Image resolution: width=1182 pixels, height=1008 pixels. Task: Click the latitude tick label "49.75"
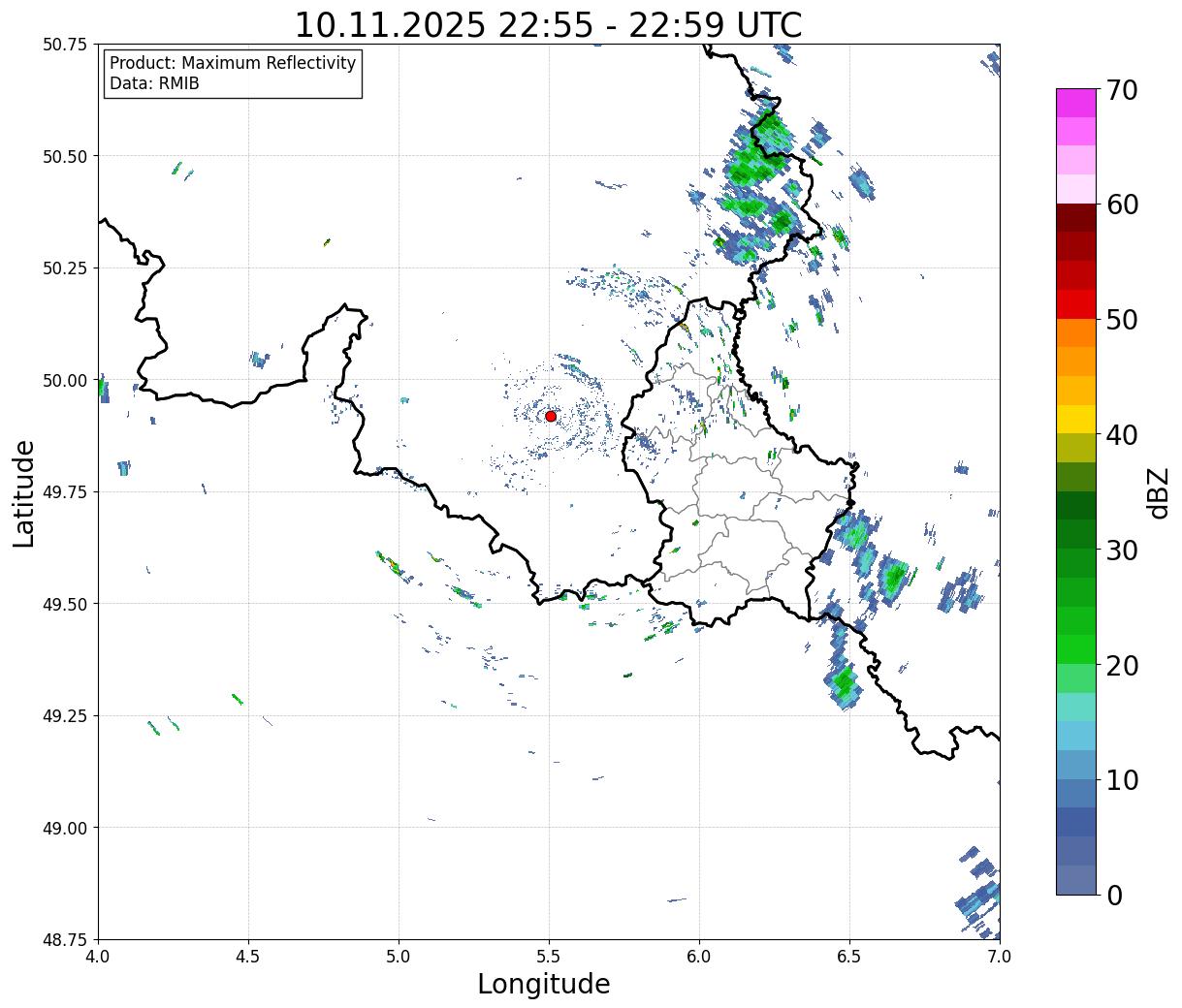tap(65, 492)
